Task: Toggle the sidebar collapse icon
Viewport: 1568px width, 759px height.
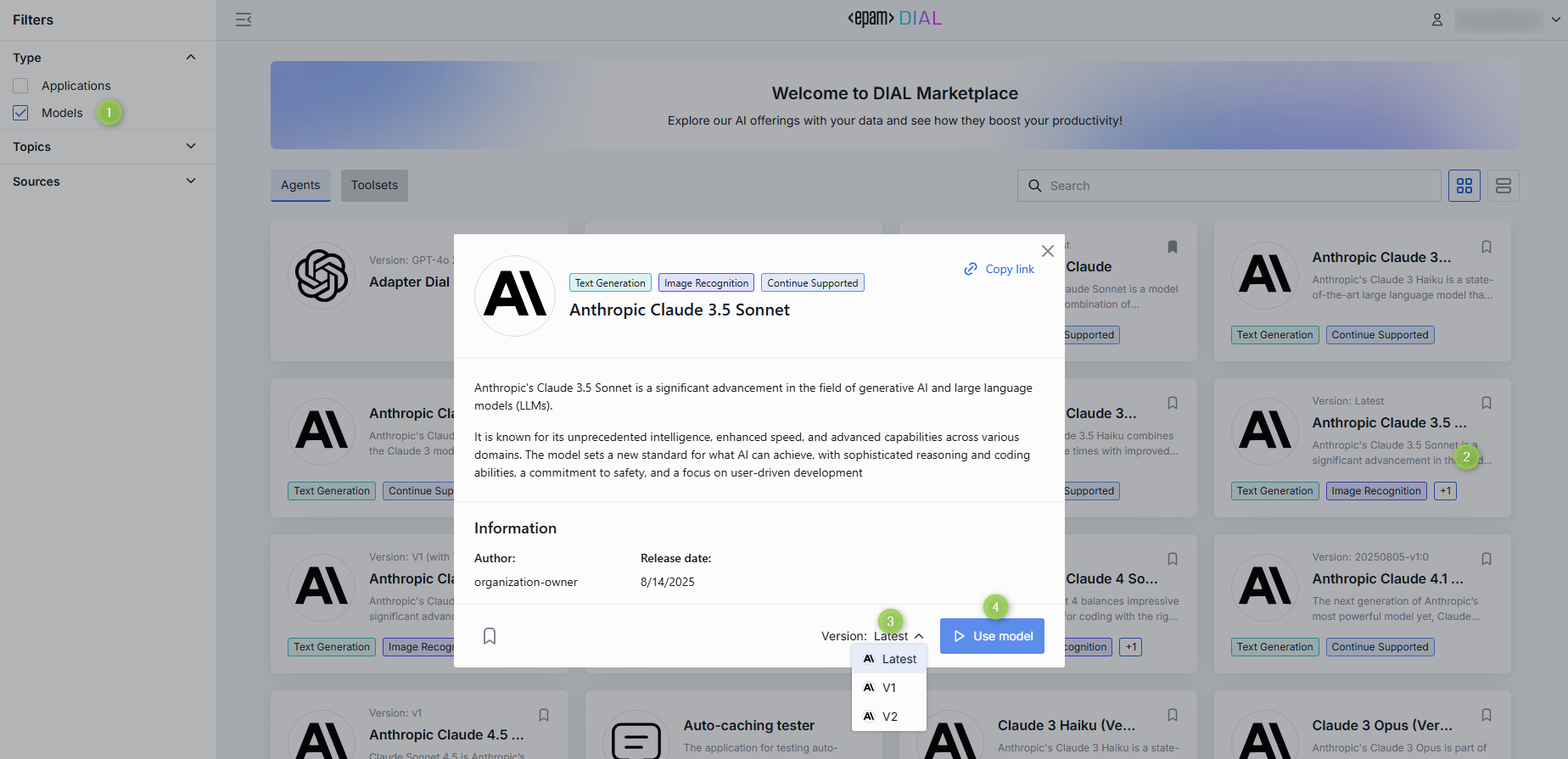Action: tap(244, 20)
